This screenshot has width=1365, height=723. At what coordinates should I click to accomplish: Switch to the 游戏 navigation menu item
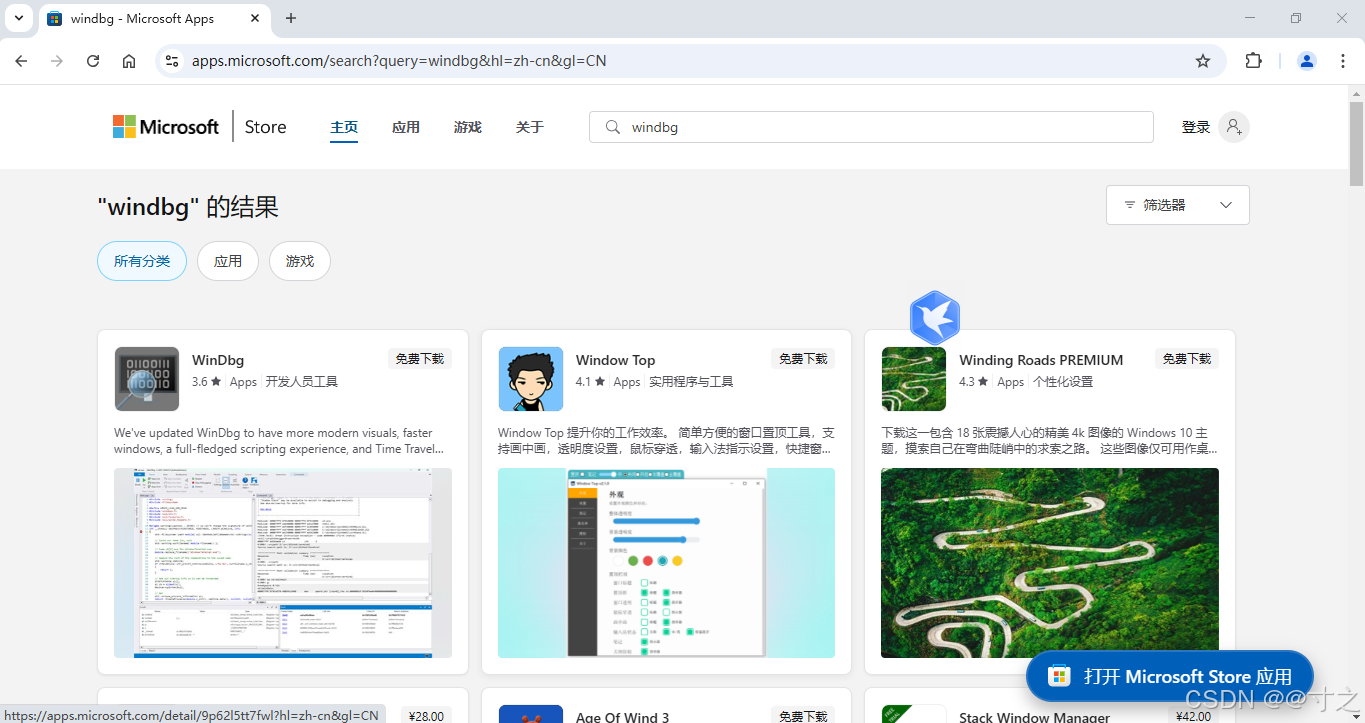pyautogui.click(x=466, y=127)
